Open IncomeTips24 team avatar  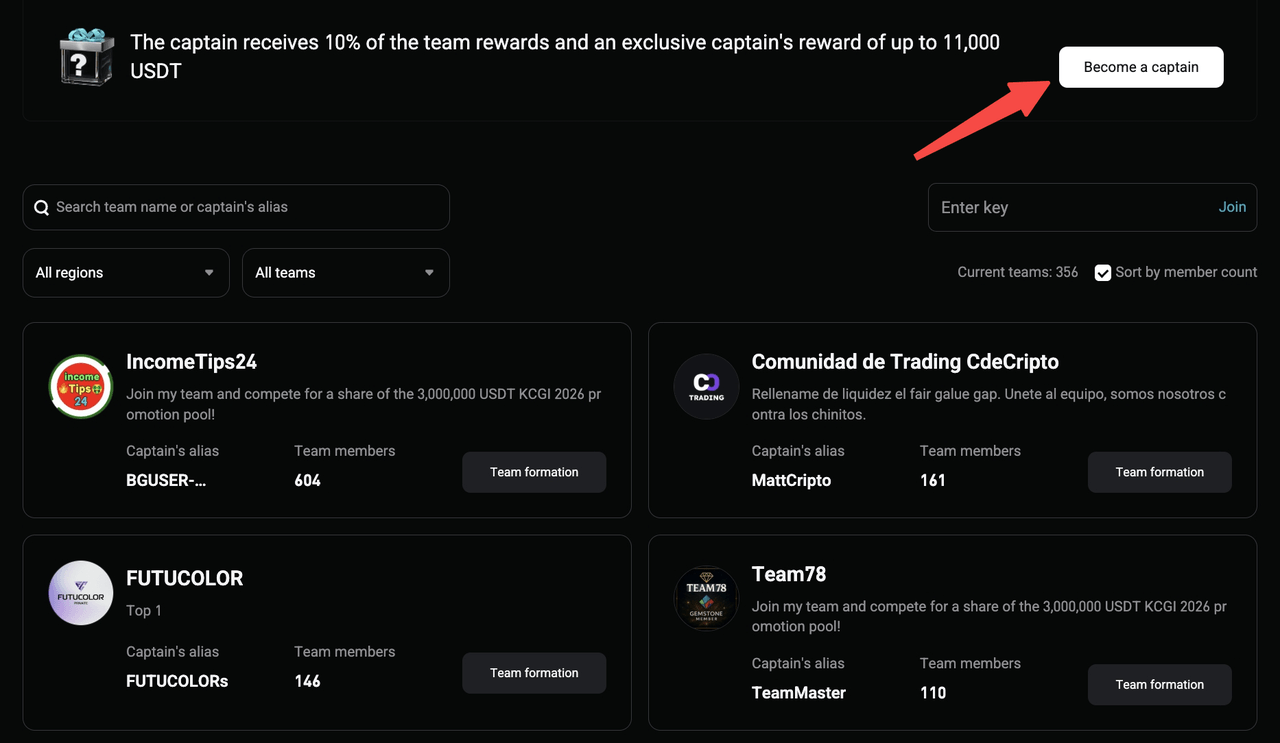pos(81,387)
